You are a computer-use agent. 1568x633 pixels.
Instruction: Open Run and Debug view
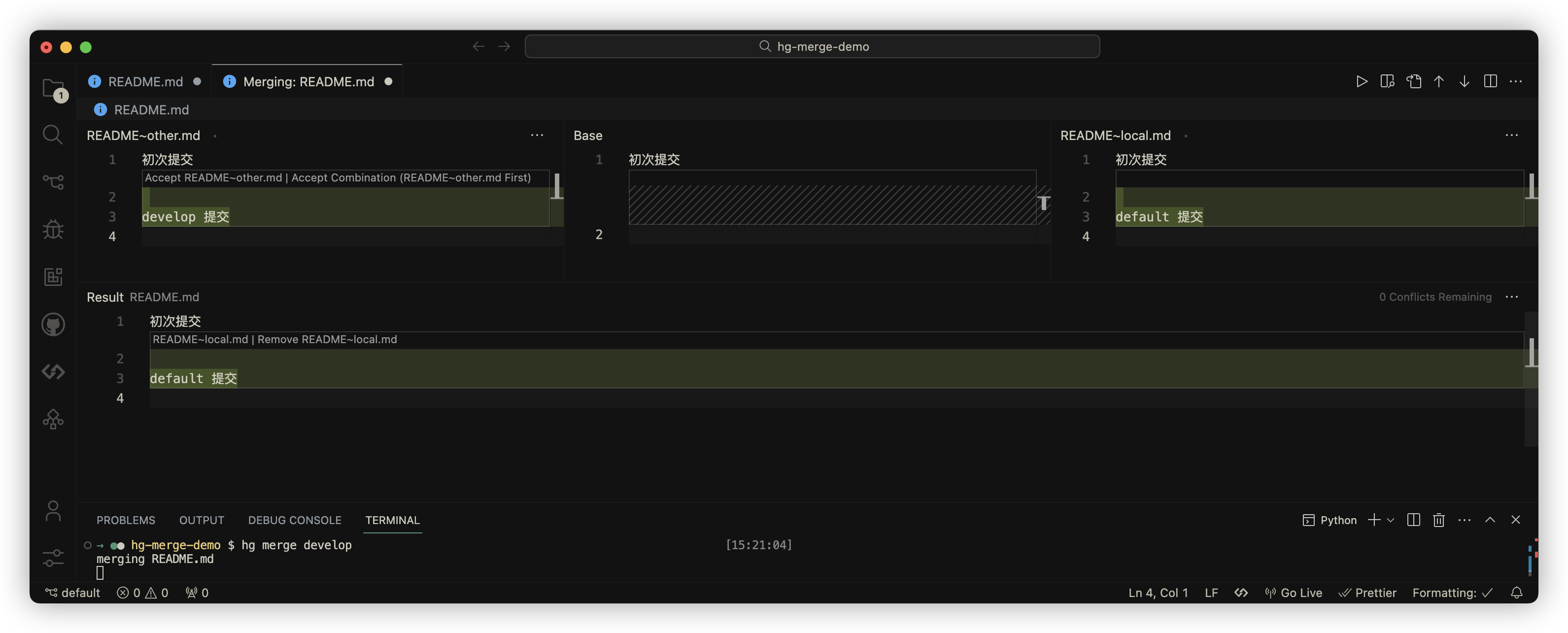[53, 229]
